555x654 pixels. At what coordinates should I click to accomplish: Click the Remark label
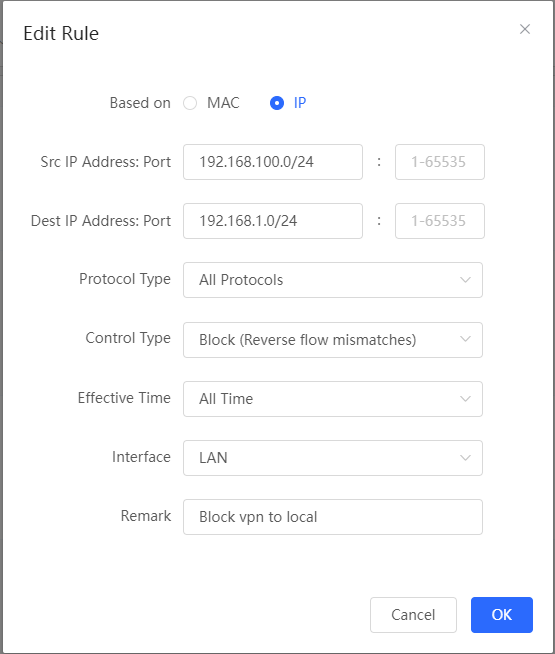coord(146,516)
